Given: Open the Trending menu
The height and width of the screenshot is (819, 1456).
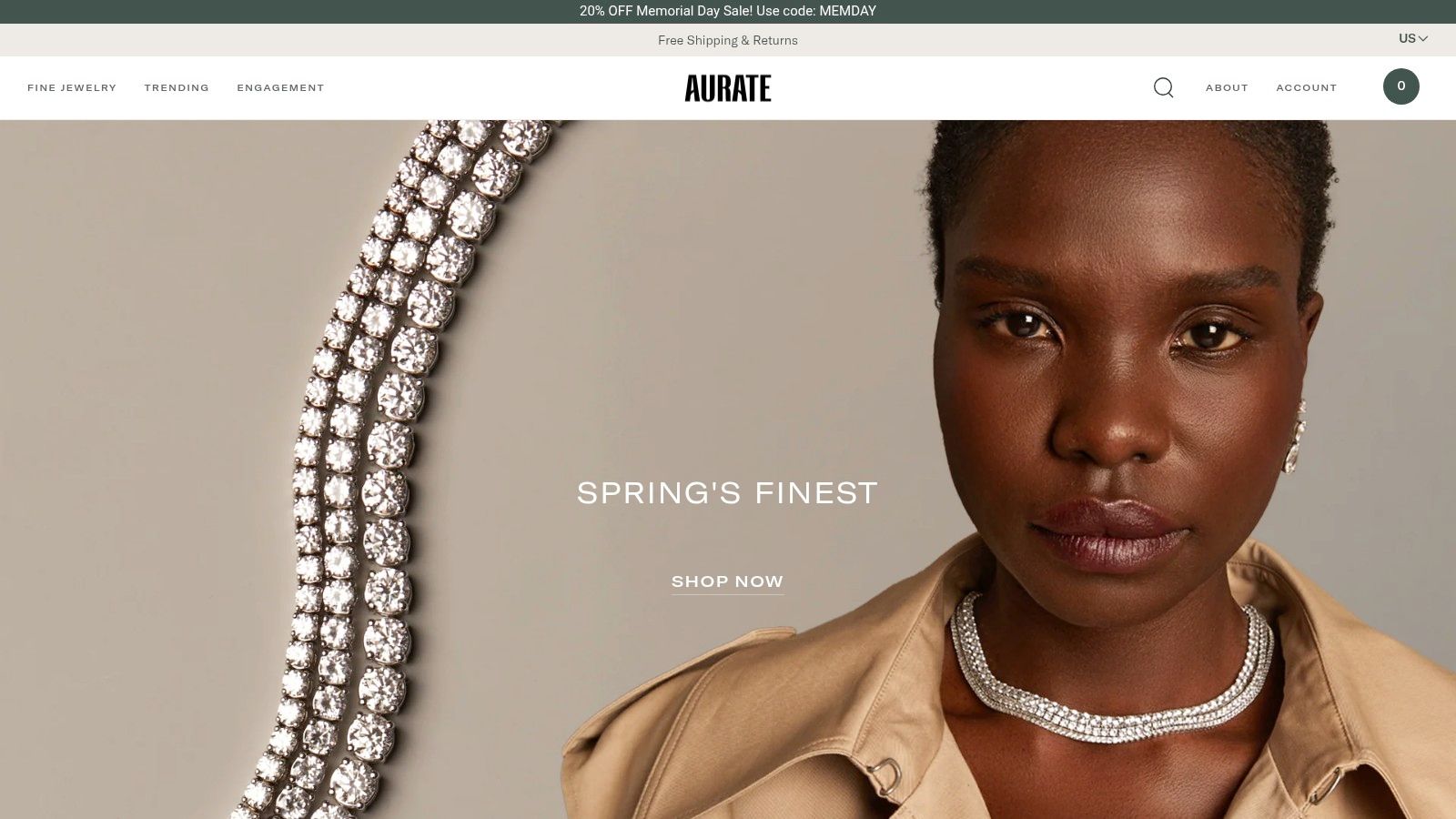Looking at the screenshot, I should pyautogui.click(x=177, y=88).
